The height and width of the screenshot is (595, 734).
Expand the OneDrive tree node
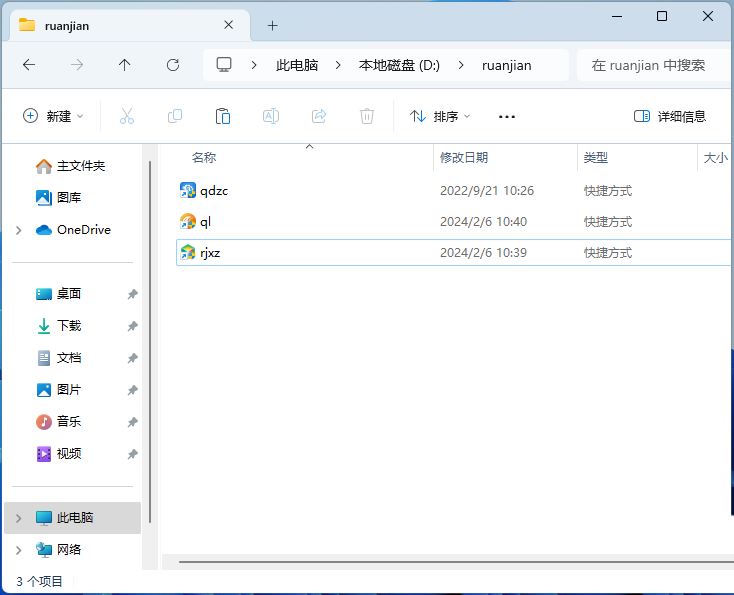(x=18, y=230)
